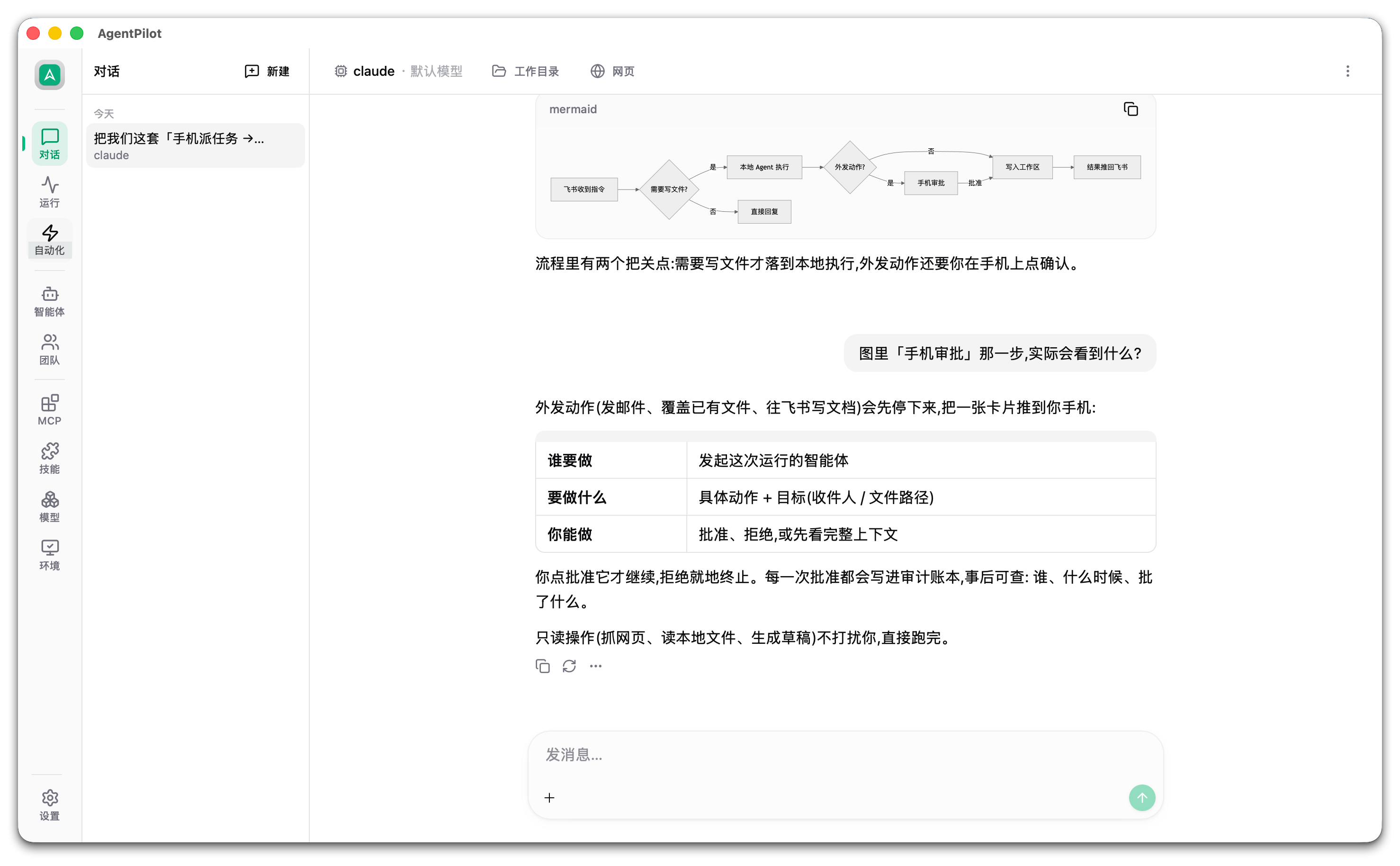1400x866 pixels.
Task: Open the 工作目录 folder option
Action: coord(525,71)
